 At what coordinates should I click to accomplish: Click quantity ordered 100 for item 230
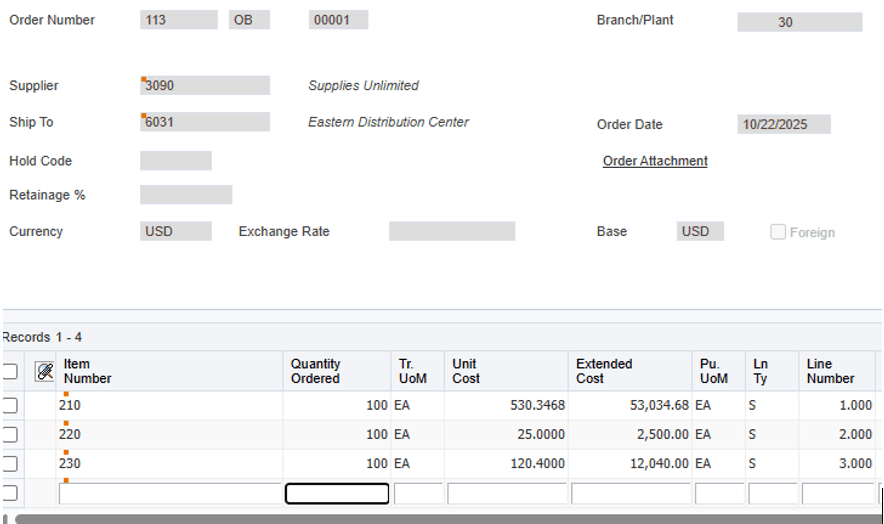[x=337, y=464]
